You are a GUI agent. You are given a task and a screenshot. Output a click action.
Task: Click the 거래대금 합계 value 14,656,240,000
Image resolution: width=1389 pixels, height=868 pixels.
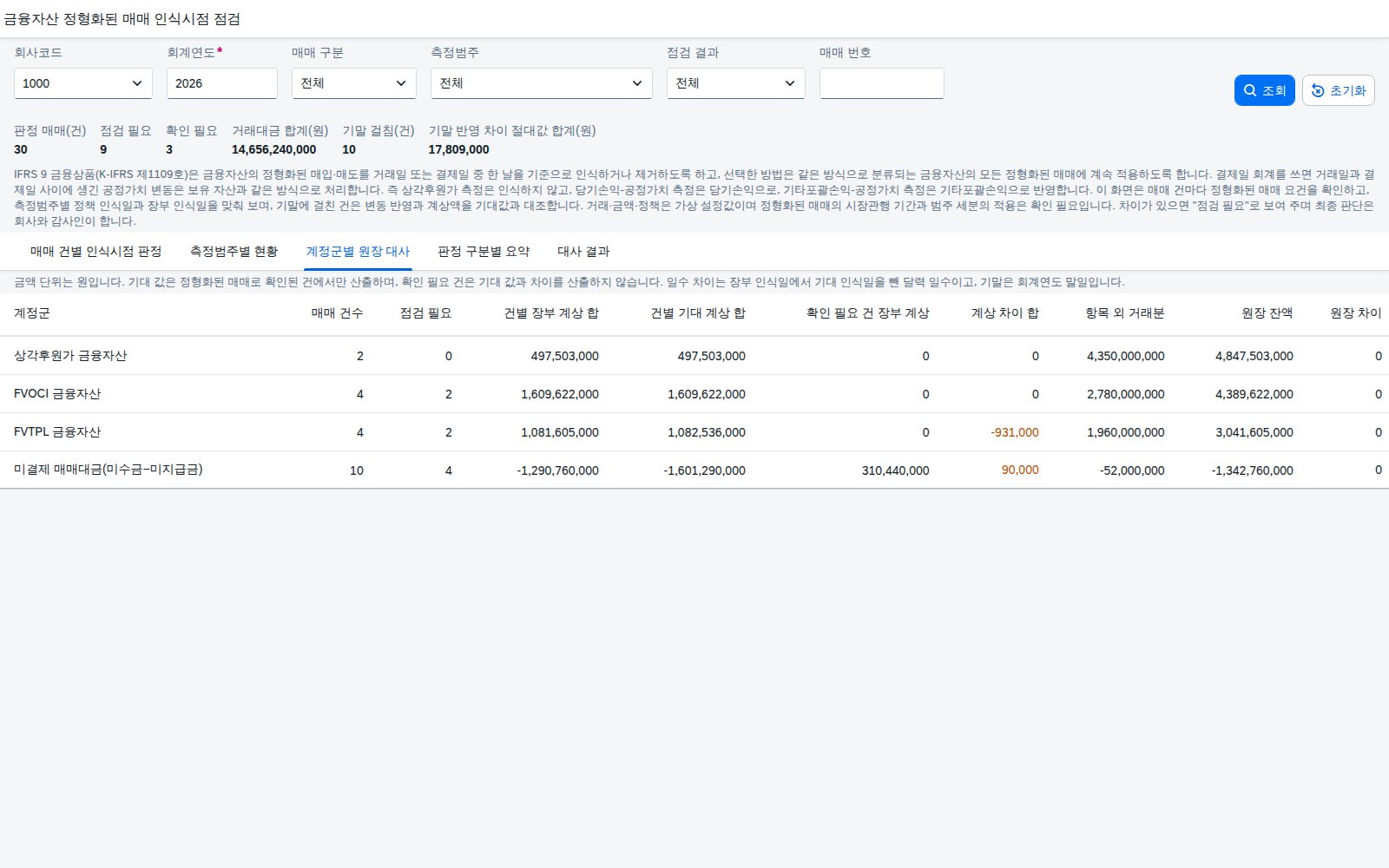click(x=273, y=149)
